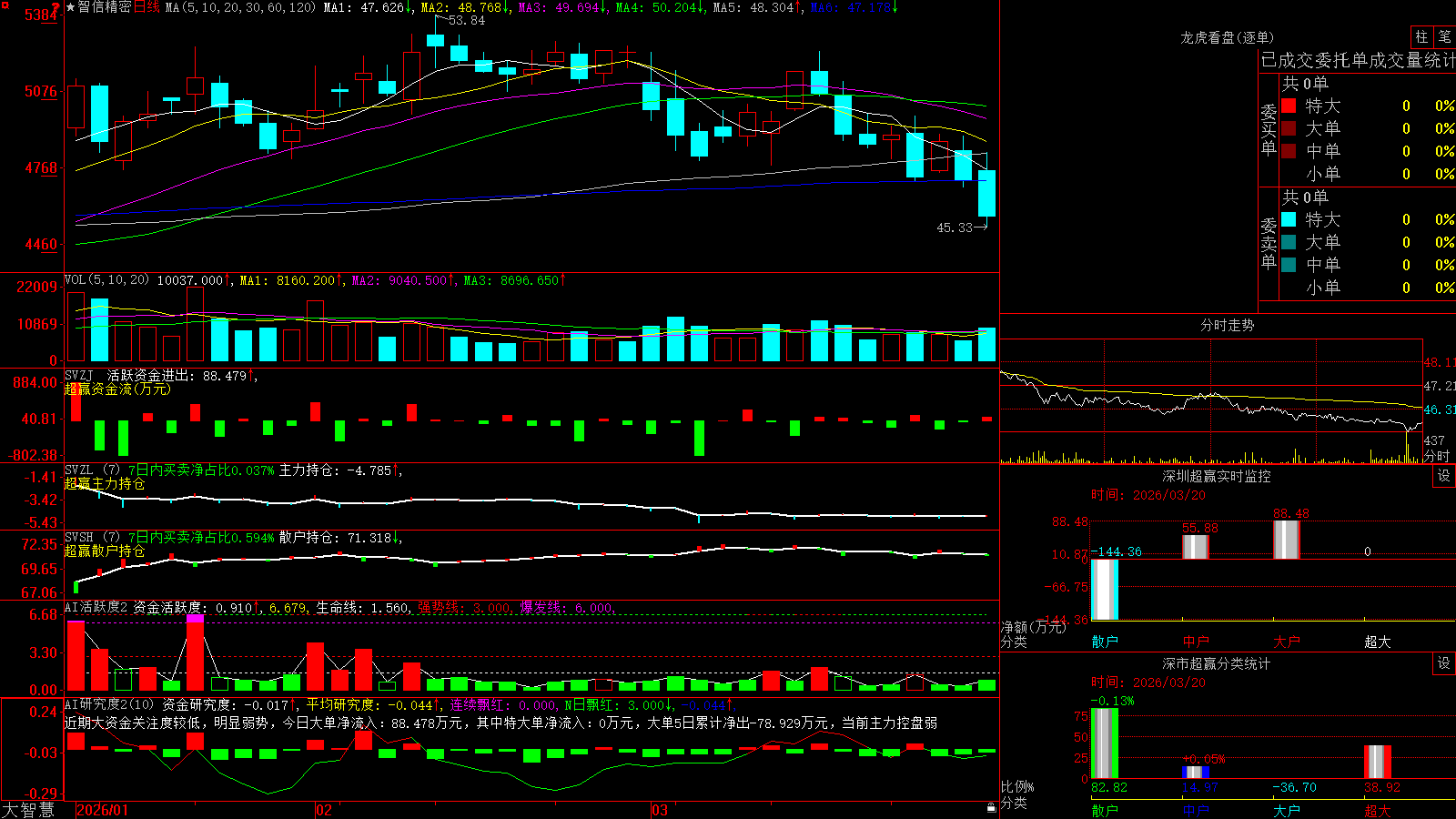Click the MA2: 48.768 value

click(466, 7)
